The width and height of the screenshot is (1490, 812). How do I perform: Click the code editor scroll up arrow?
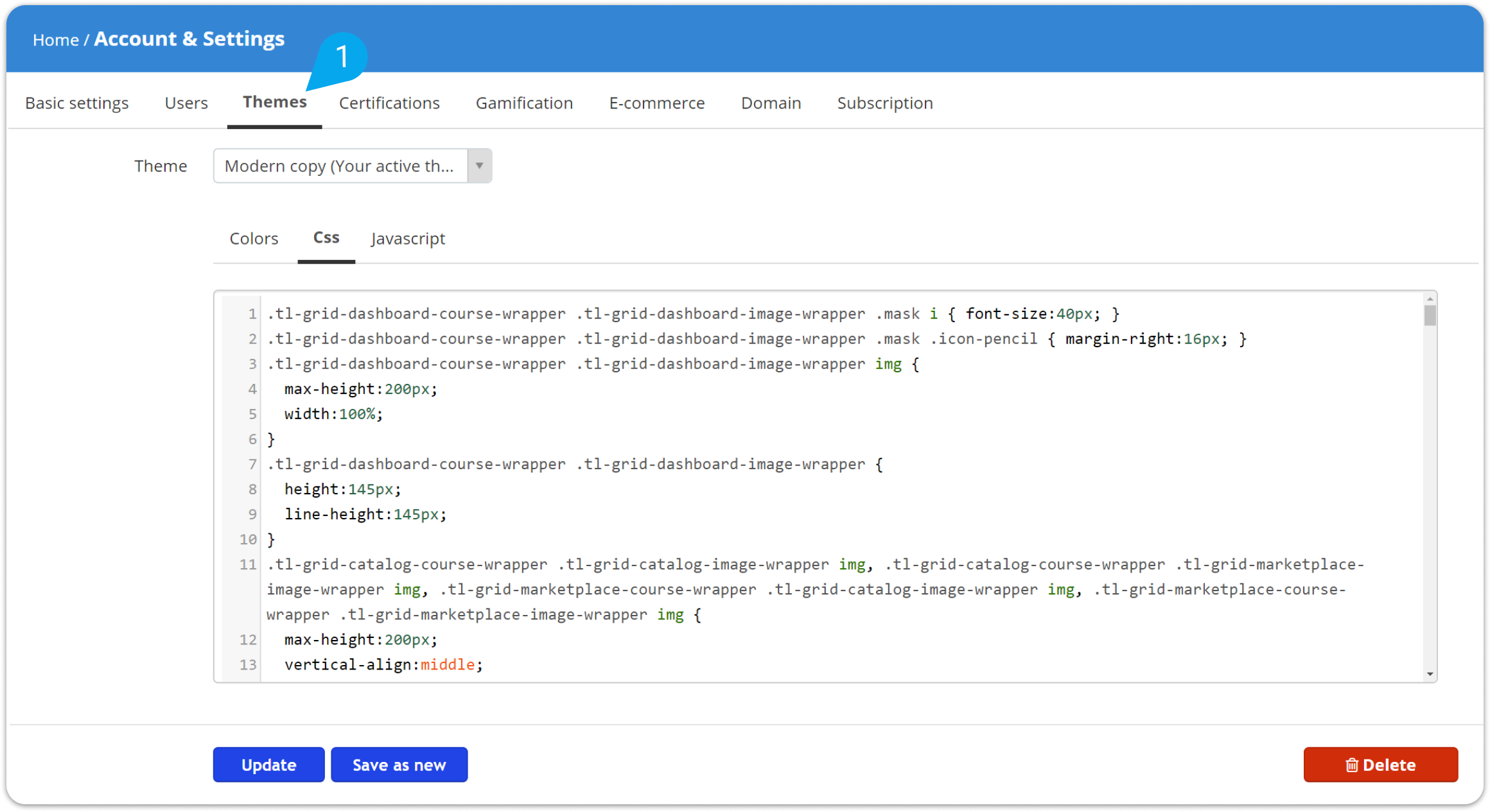pos(1430,299)
